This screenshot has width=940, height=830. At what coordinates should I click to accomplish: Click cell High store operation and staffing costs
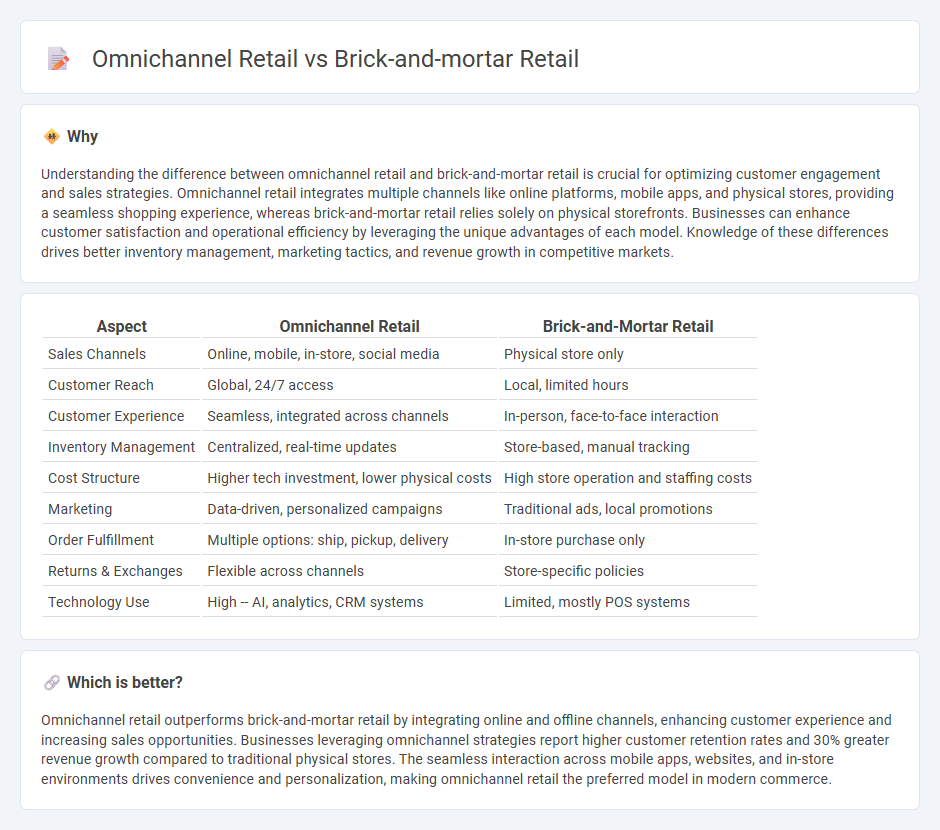(628, 478)
